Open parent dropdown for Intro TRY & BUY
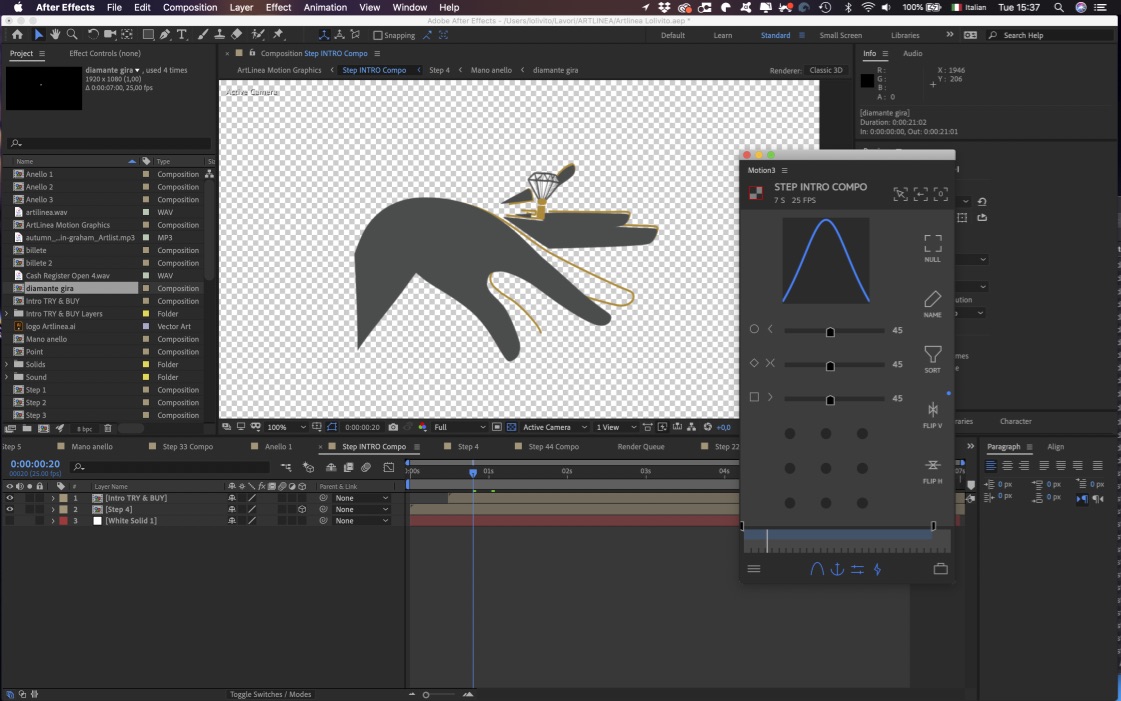The image size is (1121, 701). click(362, 498)
